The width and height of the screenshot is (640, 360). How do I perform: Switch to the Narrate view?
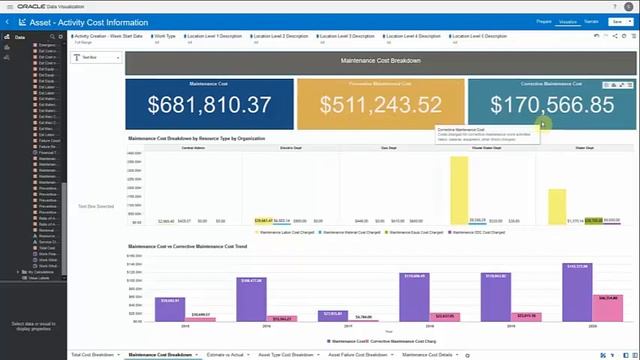coord(591,22)
